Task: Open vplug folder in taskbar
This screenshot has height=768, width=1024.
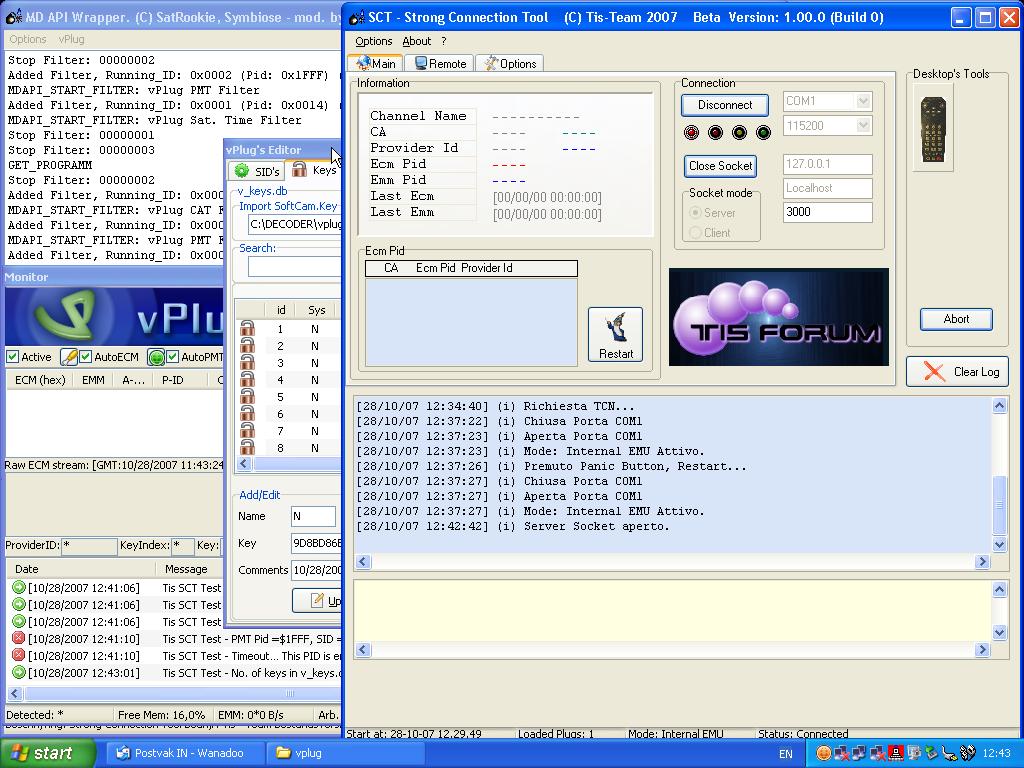Action: coord(345,753)
